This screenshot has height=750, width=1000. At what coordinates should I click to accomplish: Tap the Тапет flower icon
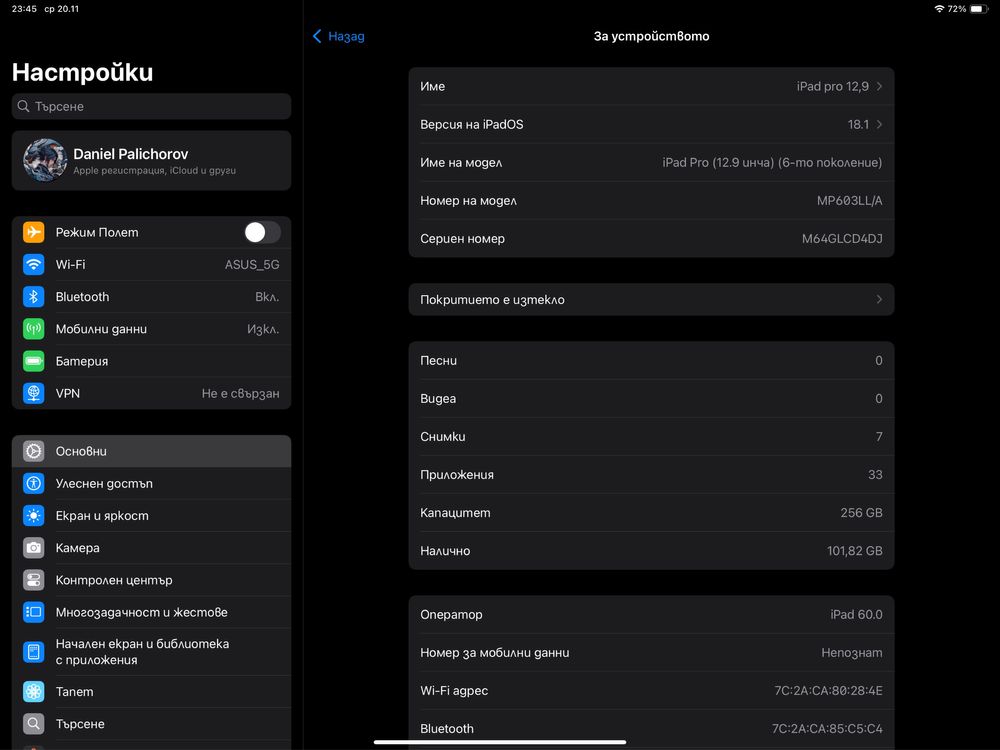tap(34, 691)
